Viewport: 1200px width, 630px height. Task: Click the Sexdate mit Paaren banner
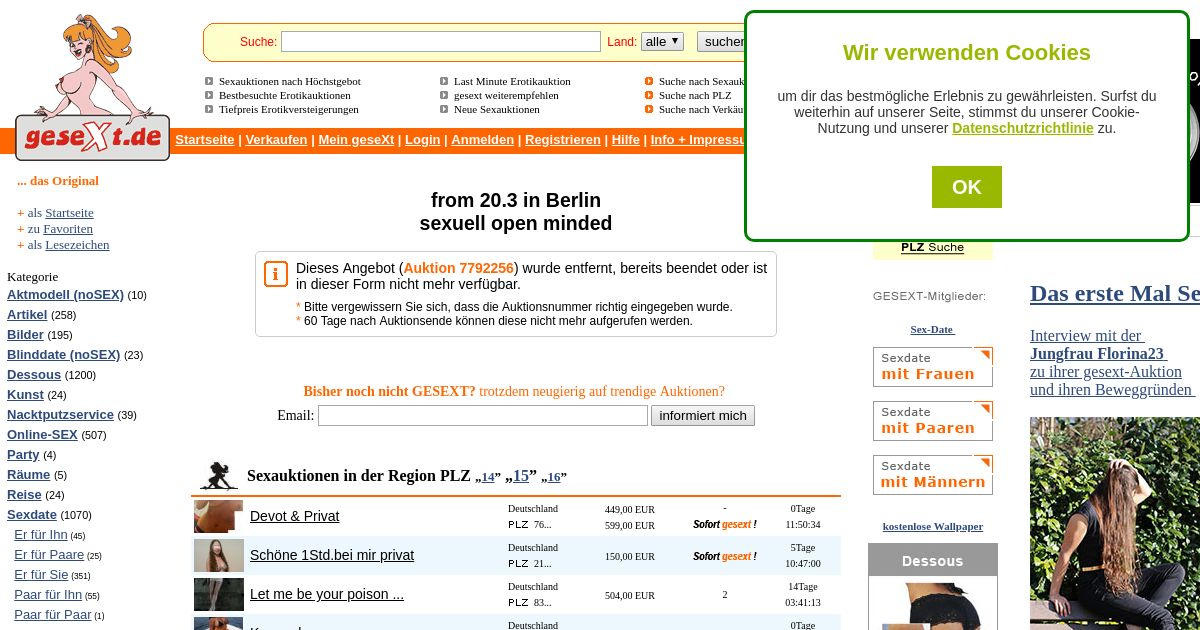(x=932, y=421)
